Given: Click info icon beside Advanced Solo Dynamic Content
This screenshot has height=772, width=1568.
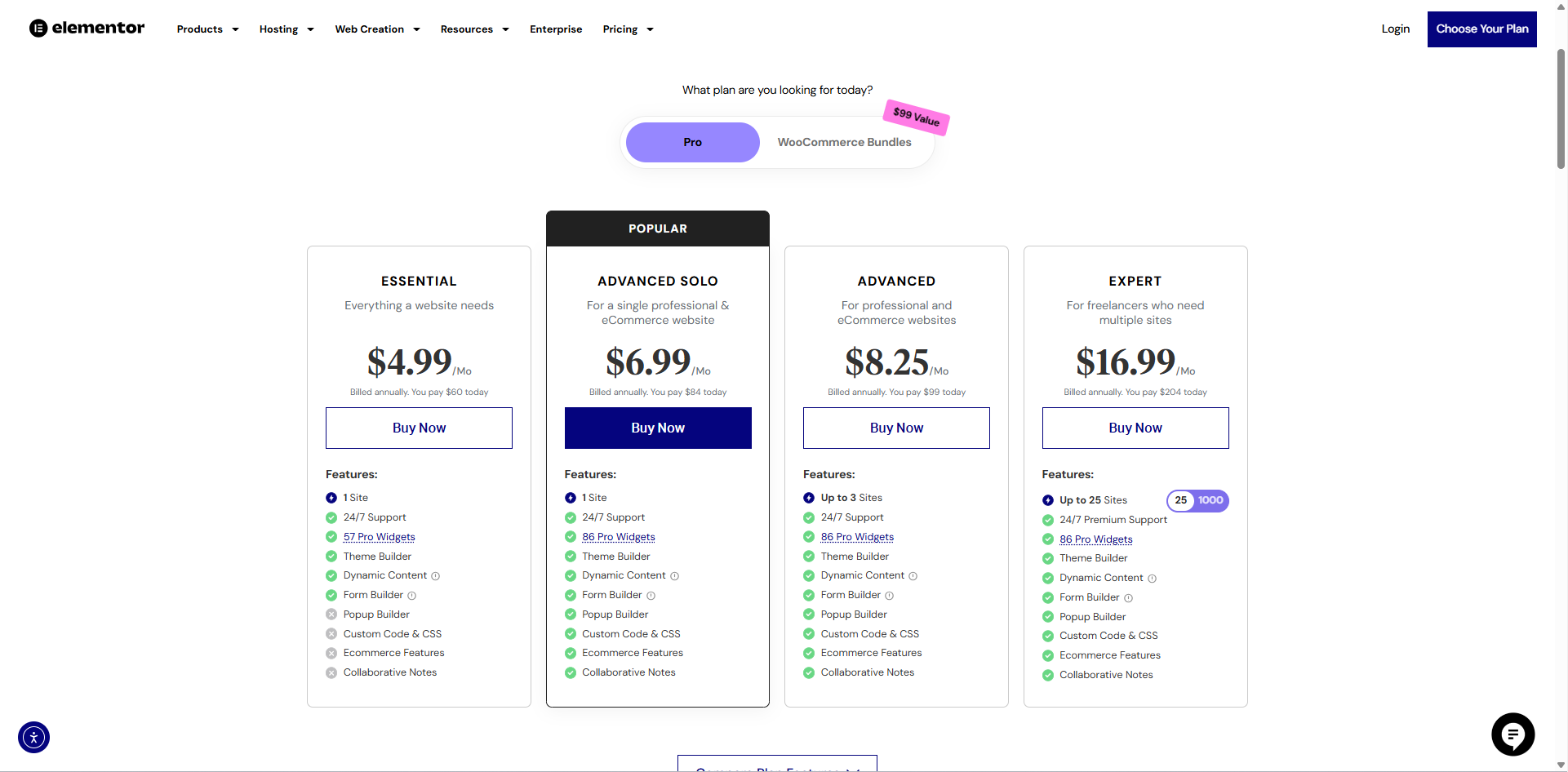Looking at the screenshot, I should click(x=675, y=576).
